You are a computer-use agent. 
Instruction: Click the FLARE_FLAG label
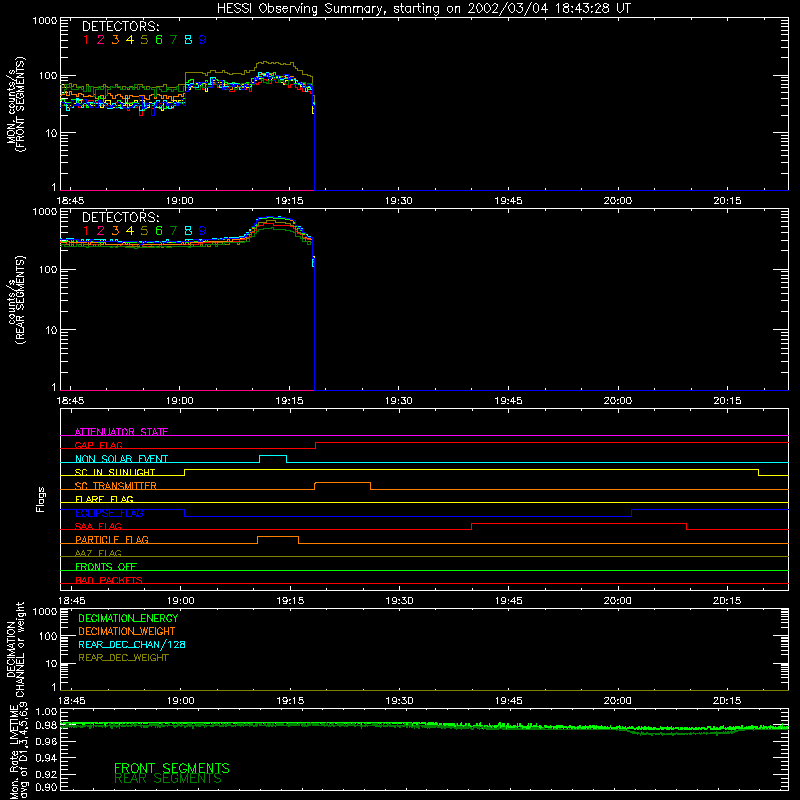tap(104, 499)
